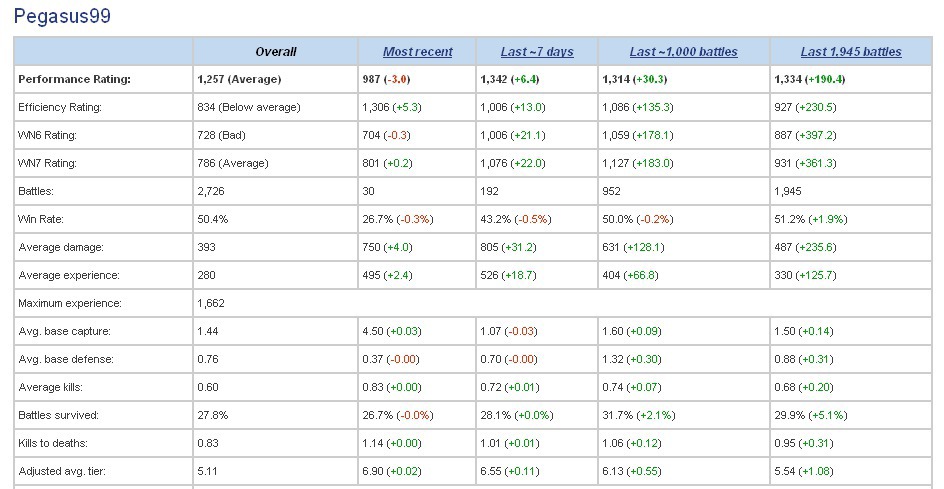Select the Efficiency Rating row label
944x489 pixels.
tap(60, 107)
